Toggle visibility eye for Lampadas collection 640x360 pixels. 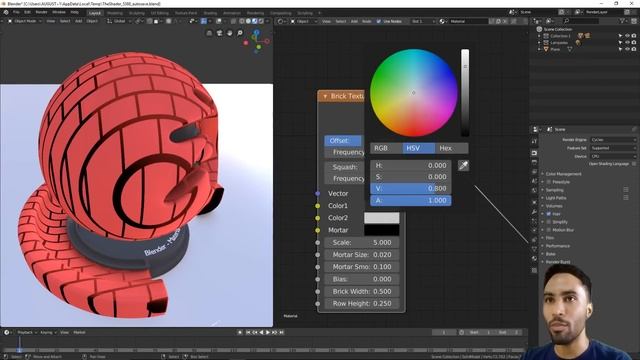[627, 42]
